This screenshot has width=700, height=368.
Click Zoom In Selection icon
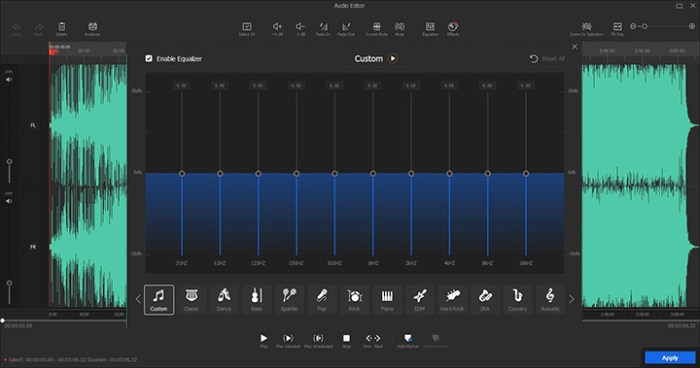click(x=587, y=27)
